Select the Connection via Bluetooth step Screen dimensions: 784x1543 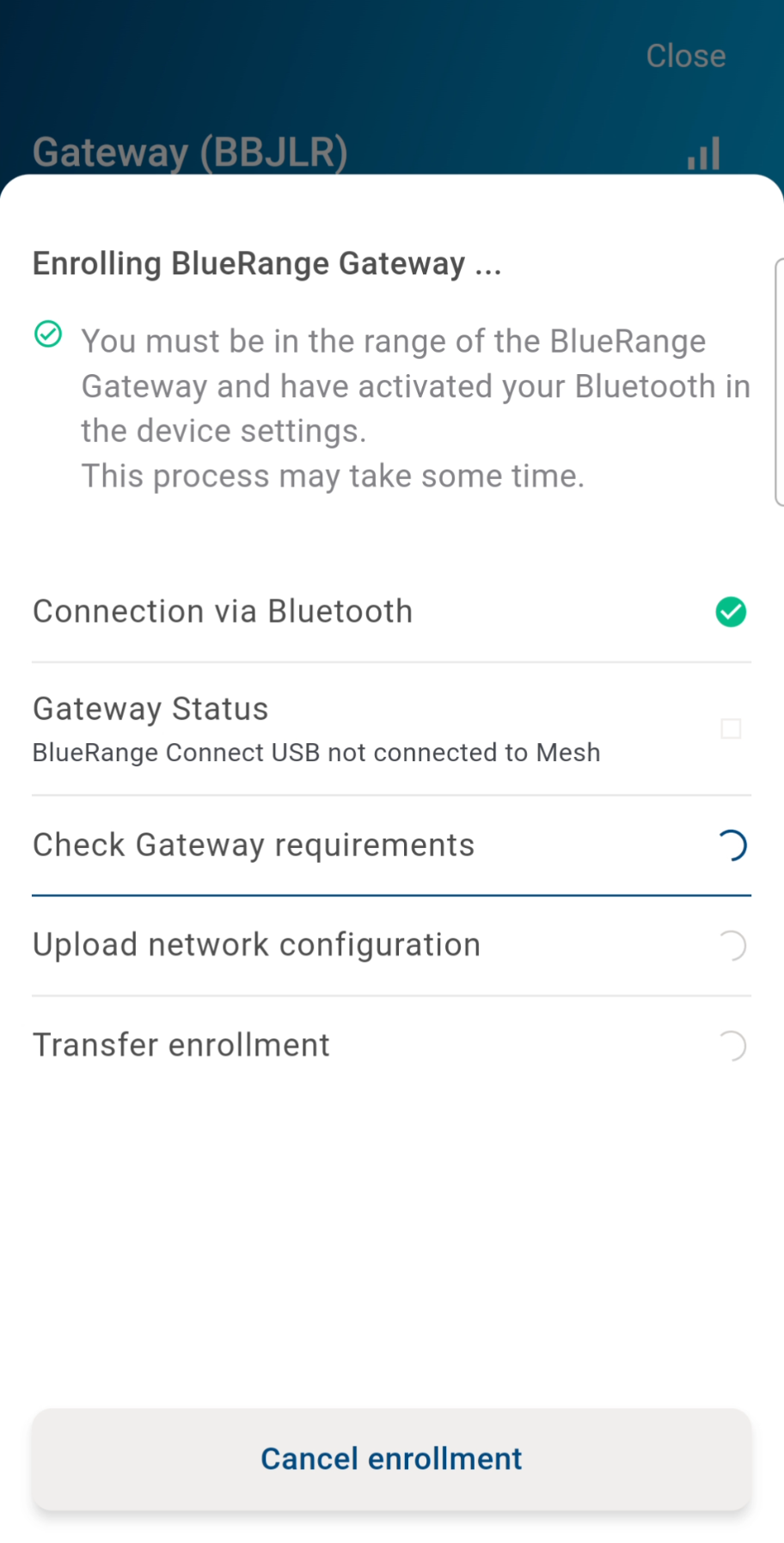(x=223, y=612)
